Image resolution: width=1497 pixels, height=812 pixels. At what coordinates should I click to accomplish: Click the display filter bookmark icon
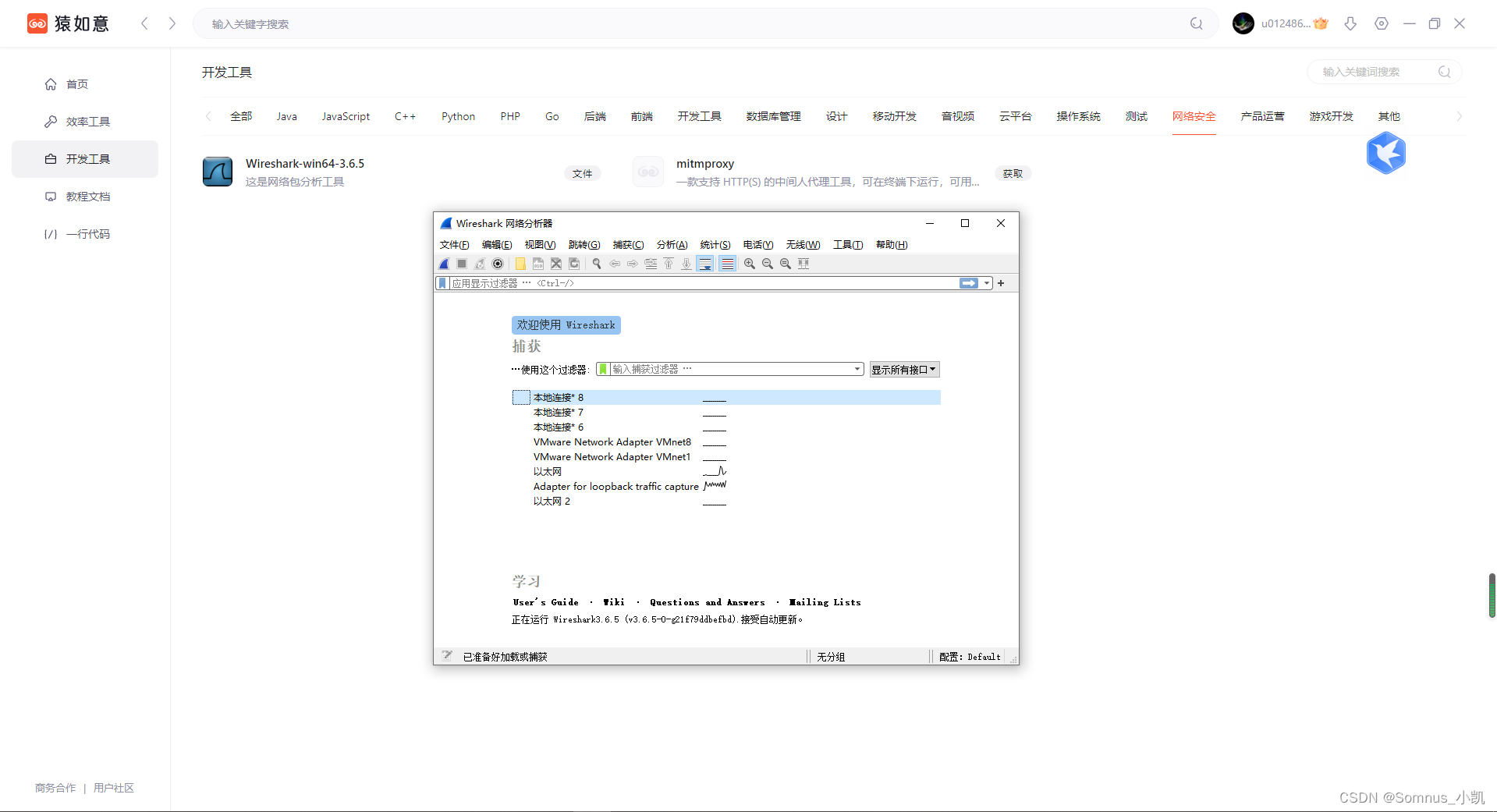(442, 283)
